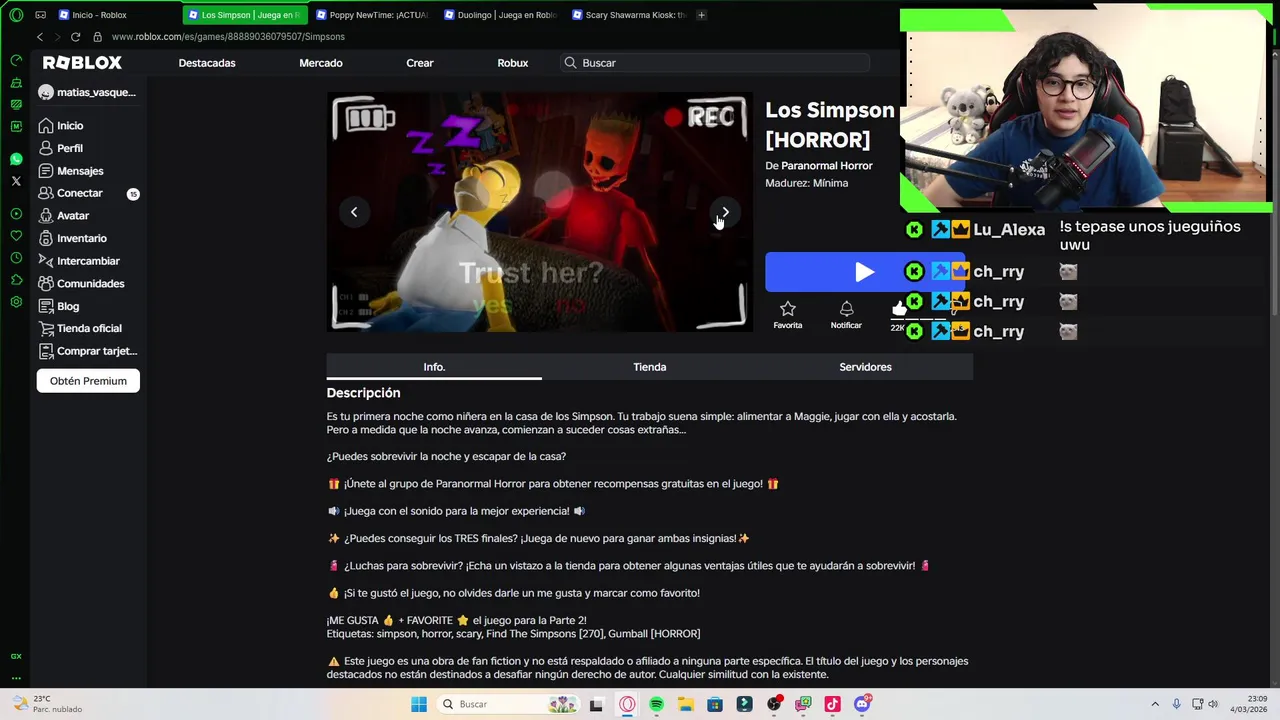Screen dimensions: 1280x720
Task: Open Discord from the taskbar
Action: click(862, 704)
